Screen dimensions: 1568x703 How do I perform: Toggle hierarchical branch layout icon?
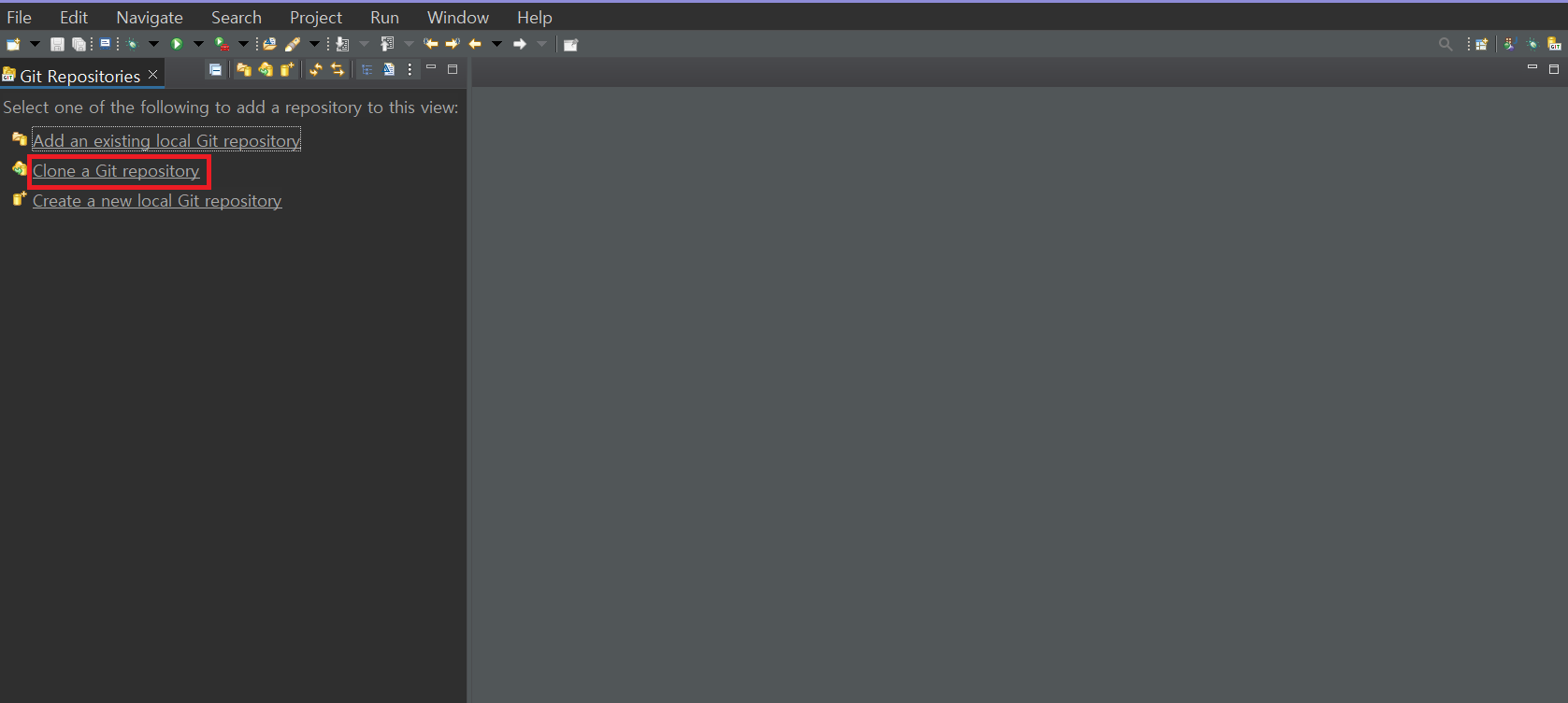click(x=367, y=69)
